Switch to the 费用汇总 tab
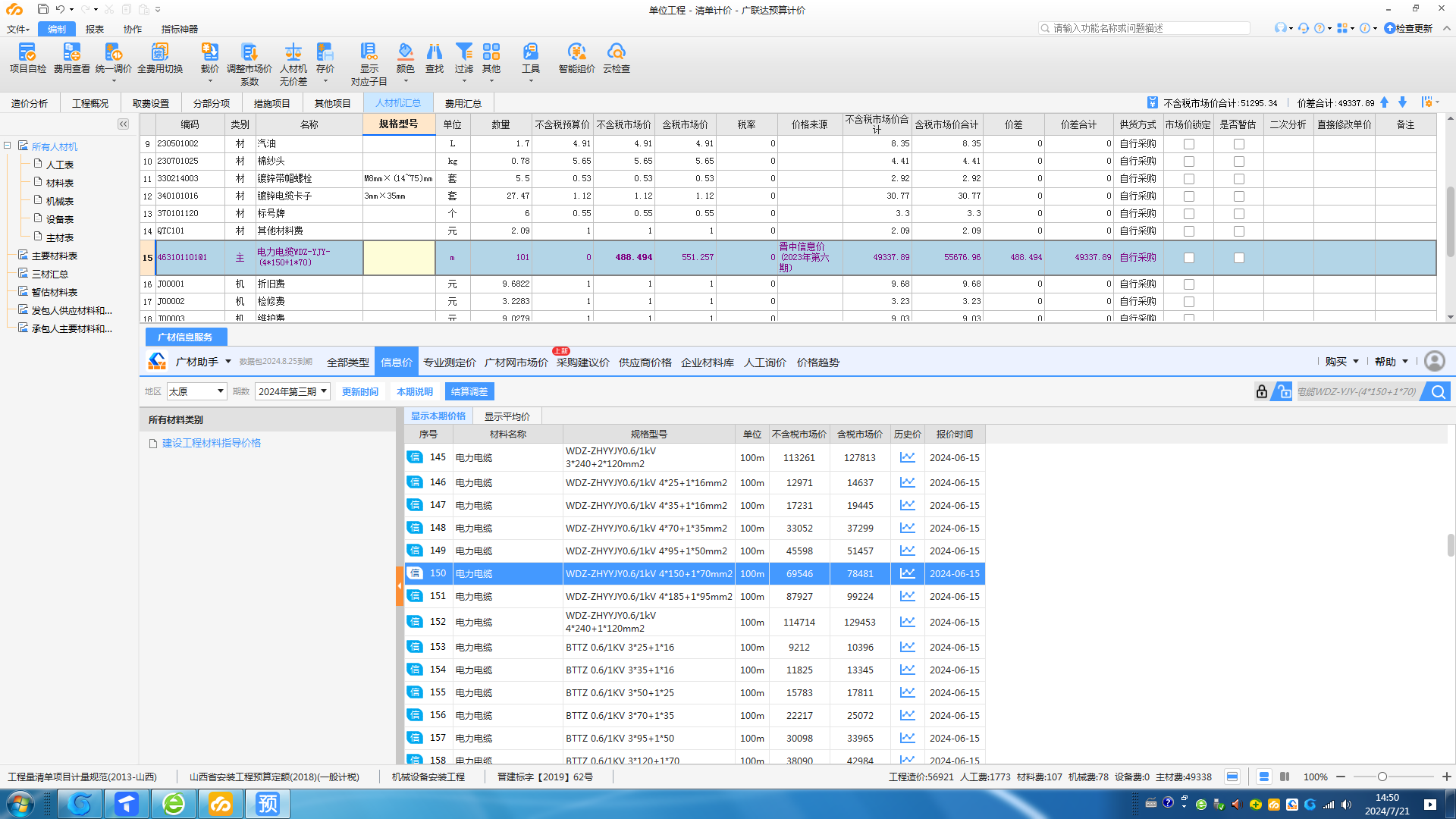Image resolution: width=1456 pixels, height=819 pixels. pos(463,103)
